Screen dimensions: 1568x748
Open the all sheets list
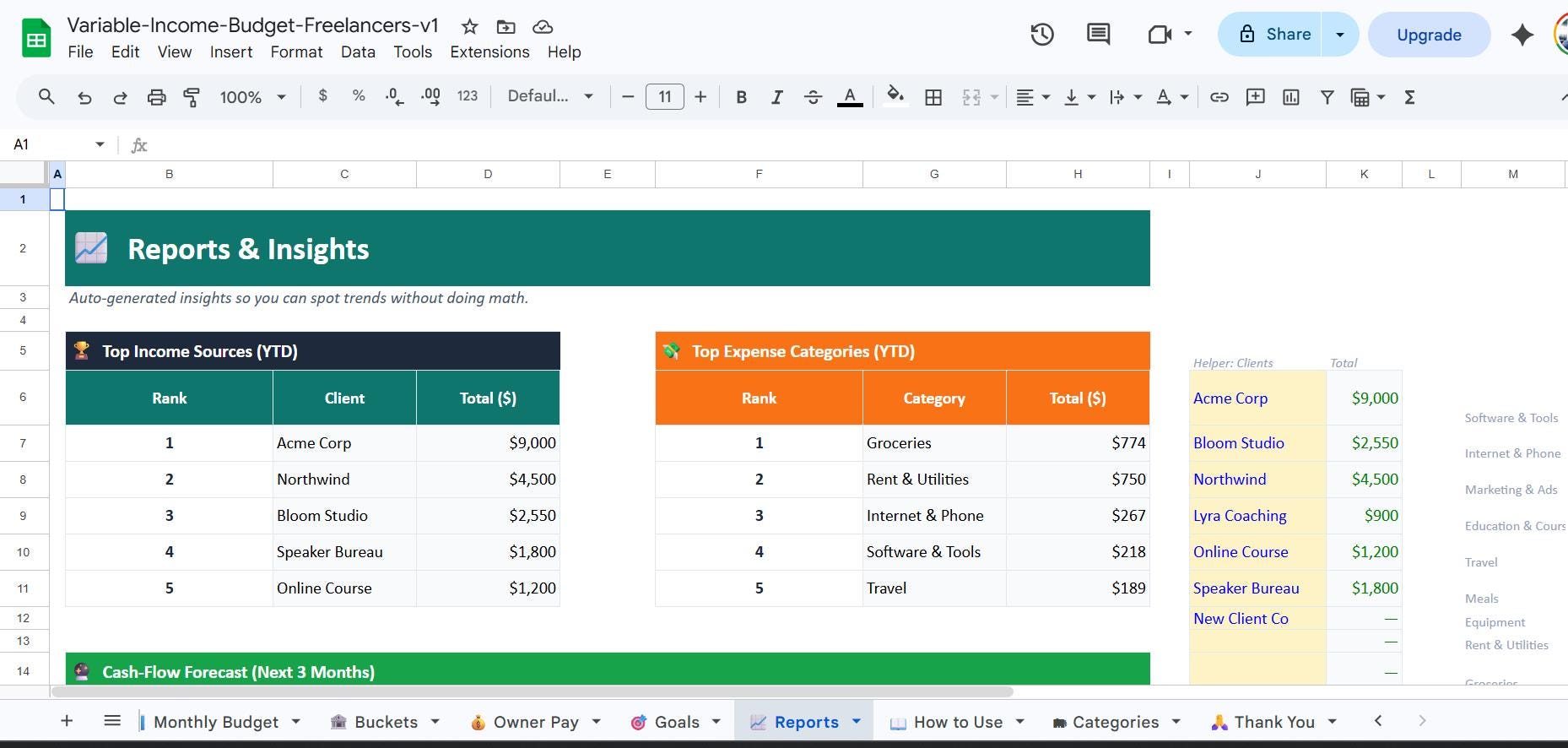pyautogui.click(x=111, y=721)
